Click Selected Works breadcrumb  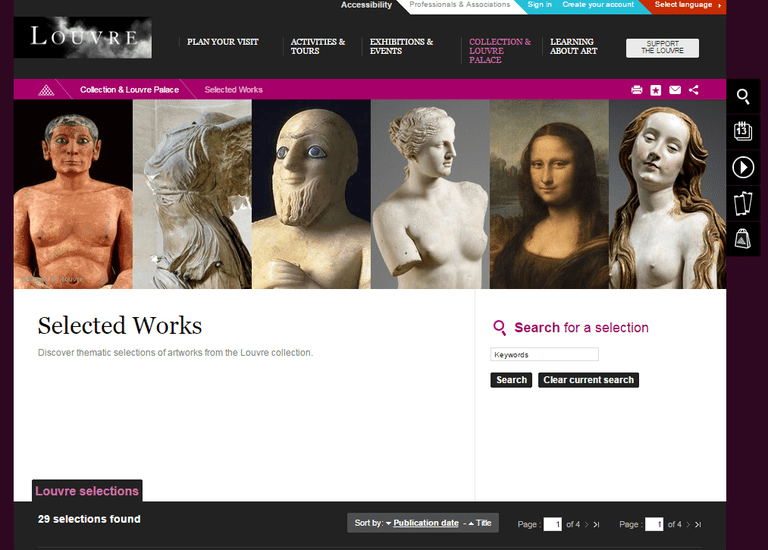coord(234,90)
